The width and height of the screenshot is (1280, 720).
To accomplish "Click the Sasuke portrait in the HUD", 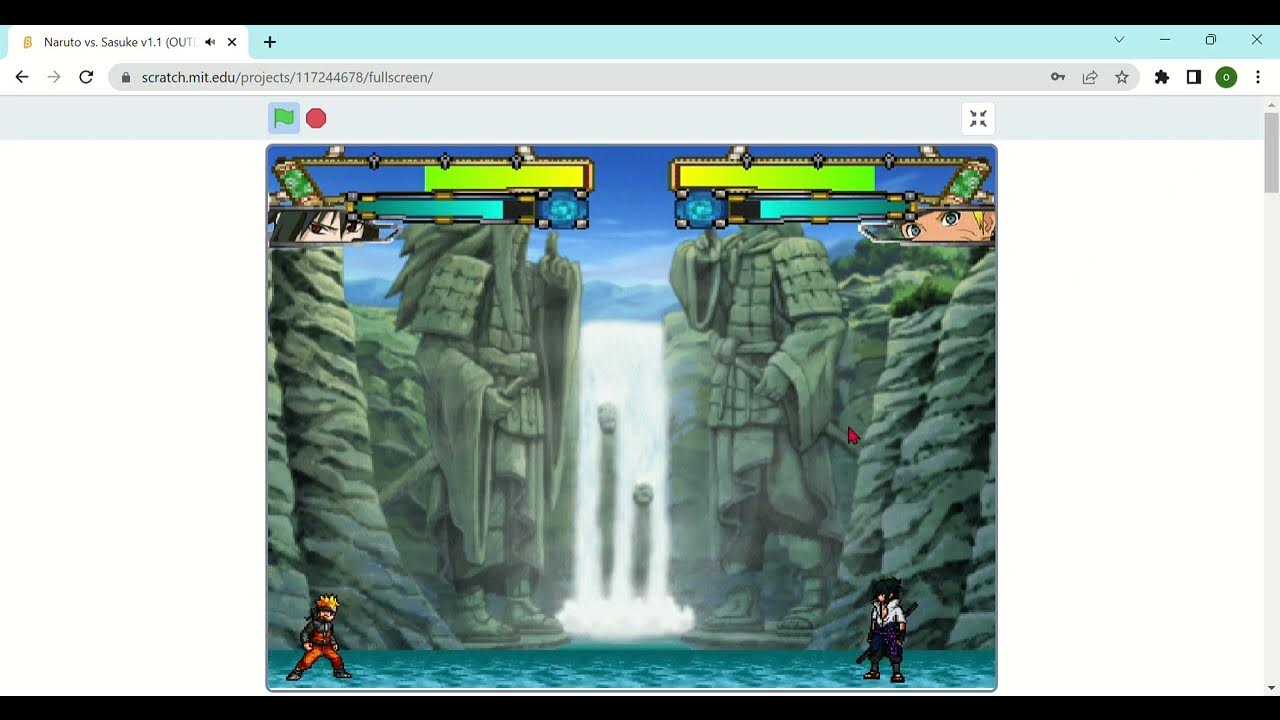I will [323, 226].
